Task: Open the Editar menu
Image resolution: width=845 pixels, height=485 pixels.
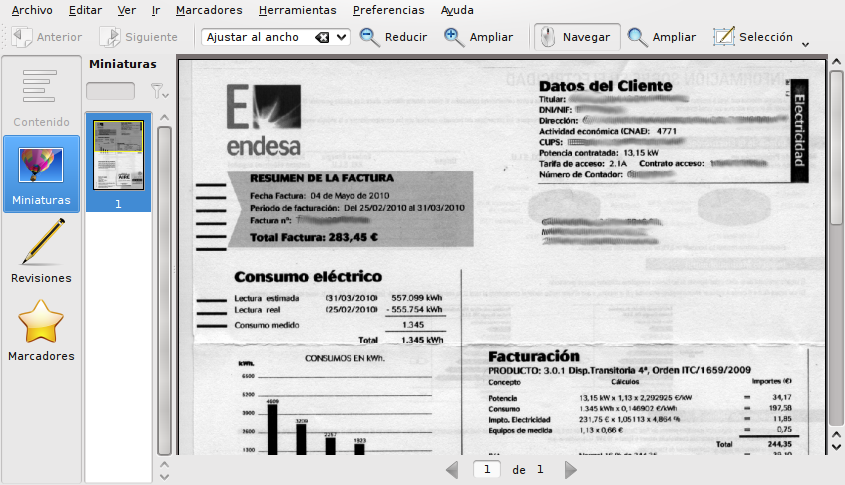Action: tap(85, 10)
